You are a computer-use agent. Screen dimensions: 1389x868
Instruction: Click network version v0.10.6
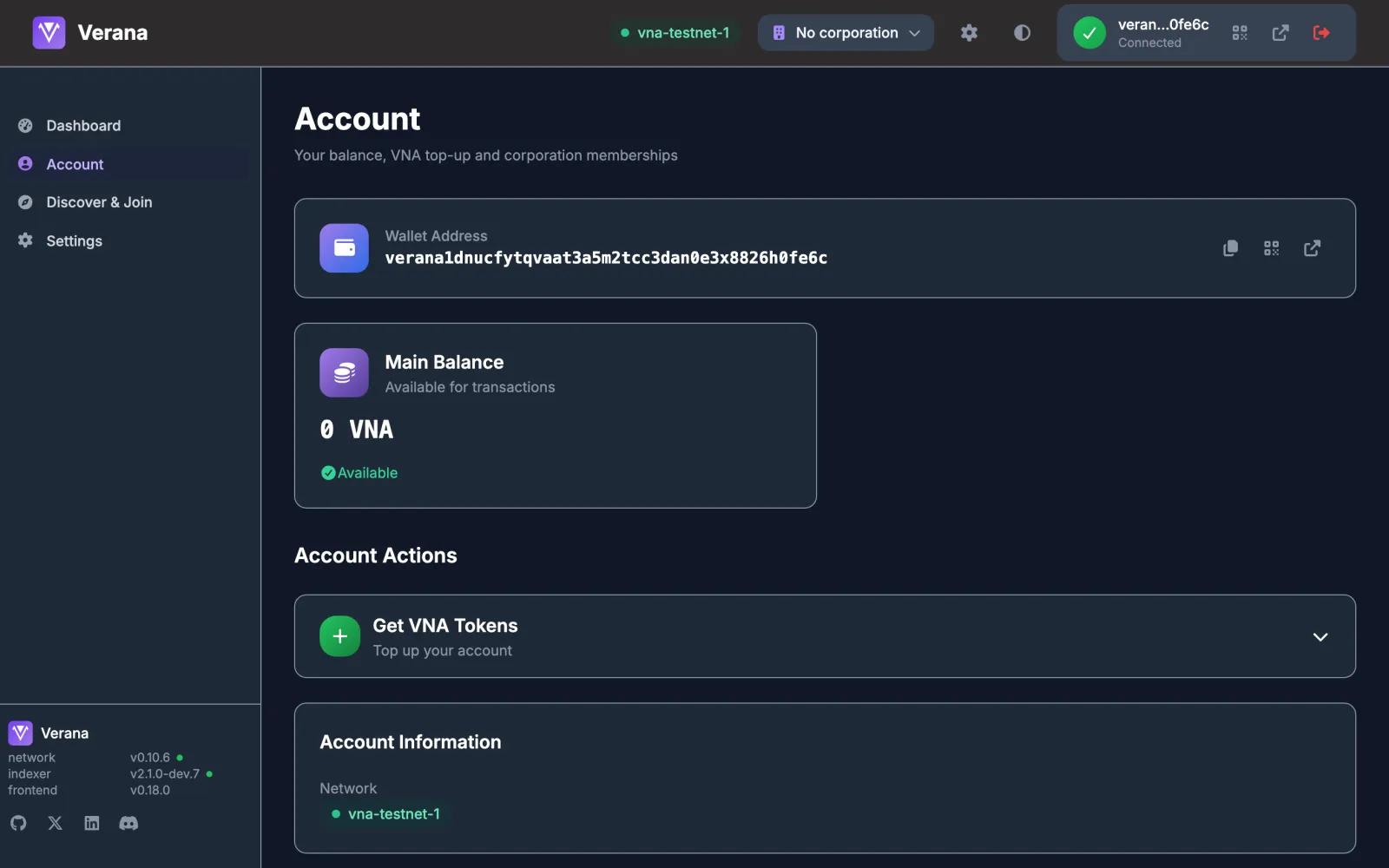point(150,758)
